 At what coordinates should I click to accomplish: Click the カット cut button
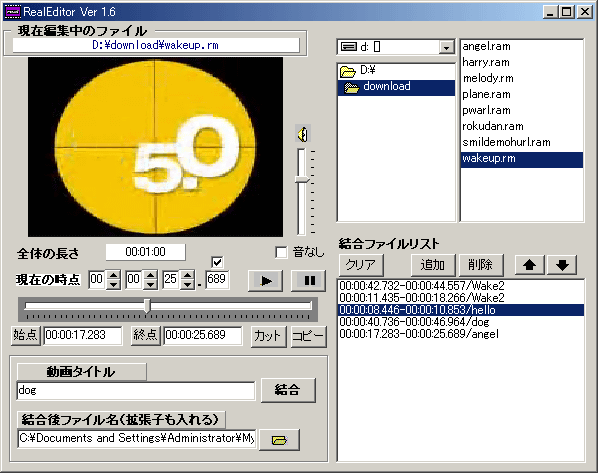(268, 336)
